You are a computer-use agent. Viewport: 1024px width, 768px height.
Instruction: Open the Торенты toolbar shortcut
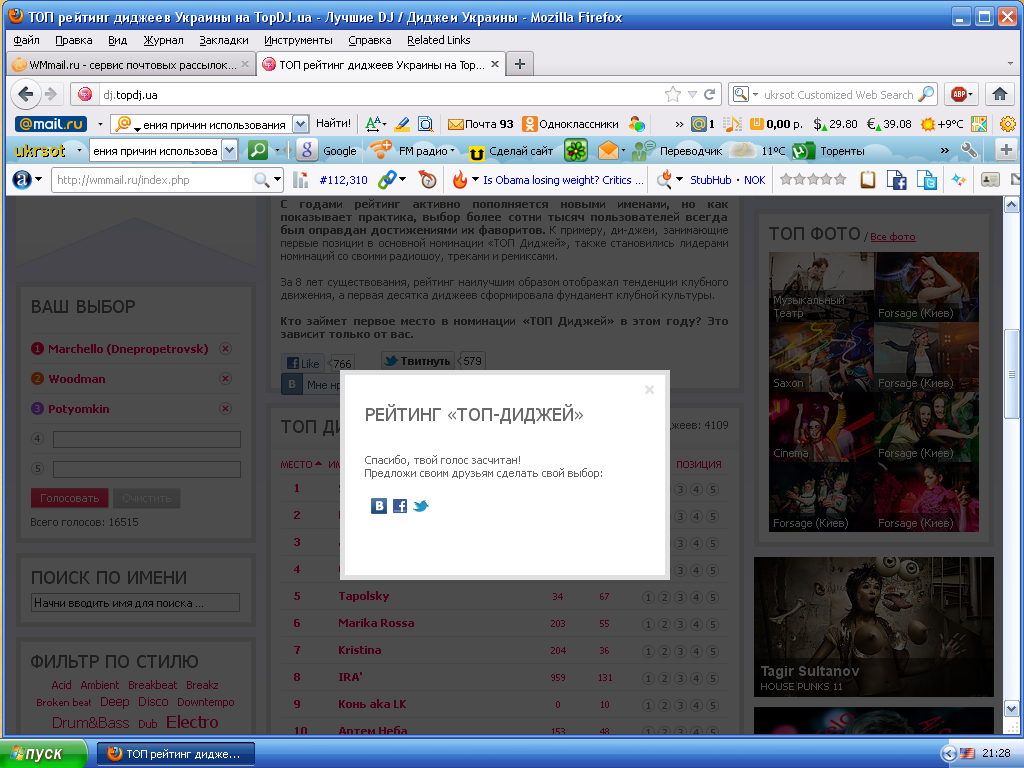(828, 151)
